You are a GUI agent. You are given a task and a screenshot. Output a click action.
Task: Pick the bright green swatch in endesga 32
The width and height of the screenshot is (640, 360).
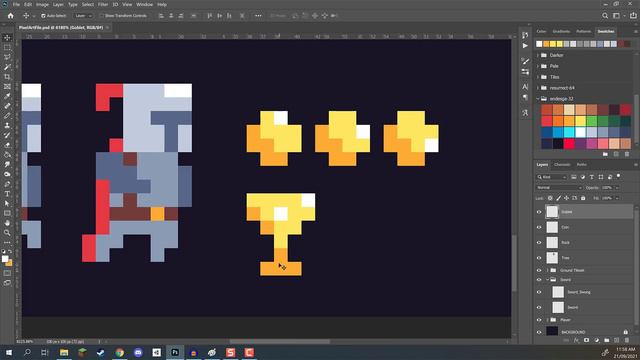(x=592, y=121)
